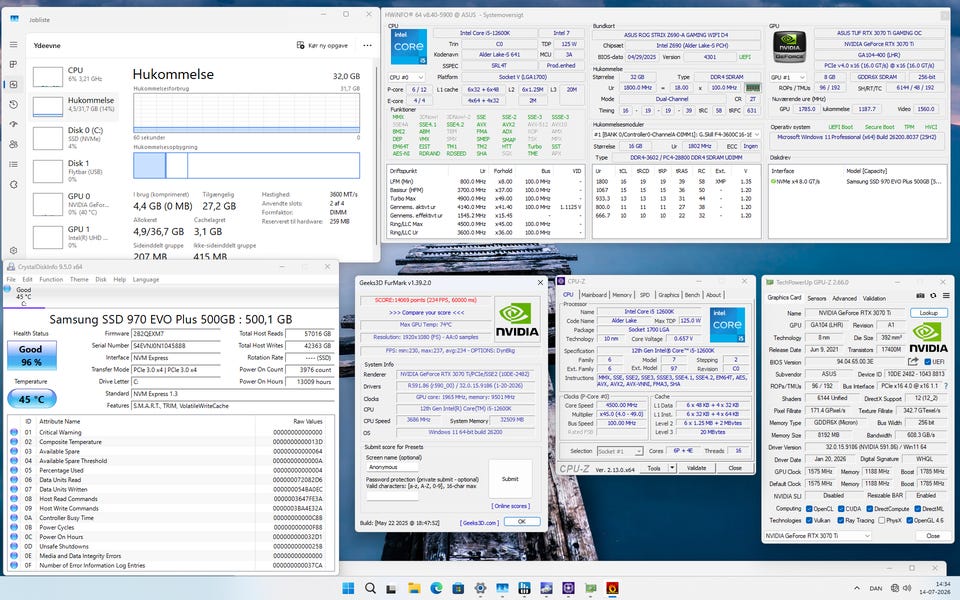
Task: Open File Explorer from taskbar
Action: (x=414, y=588)
